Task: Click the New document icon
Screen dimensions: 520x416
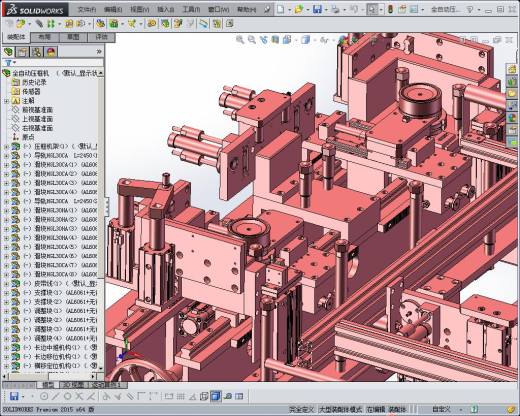Action: point(281,9)
